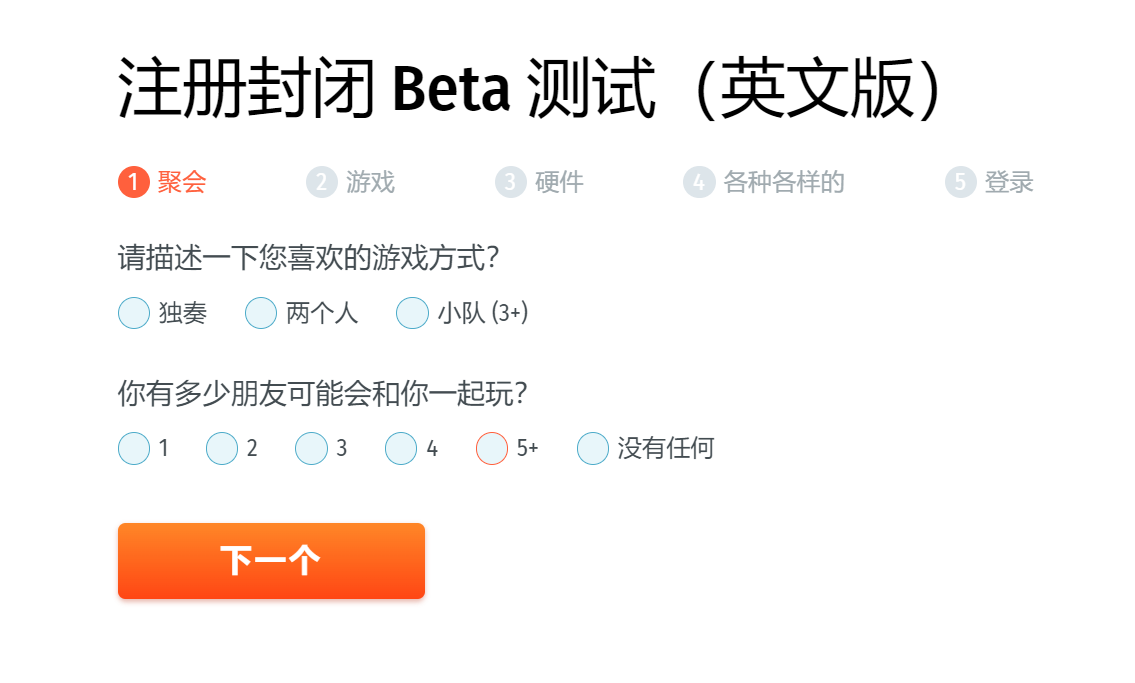Select the 没有任何 radio option
The image size is (1135, 683).
click(x=592, y=448)
